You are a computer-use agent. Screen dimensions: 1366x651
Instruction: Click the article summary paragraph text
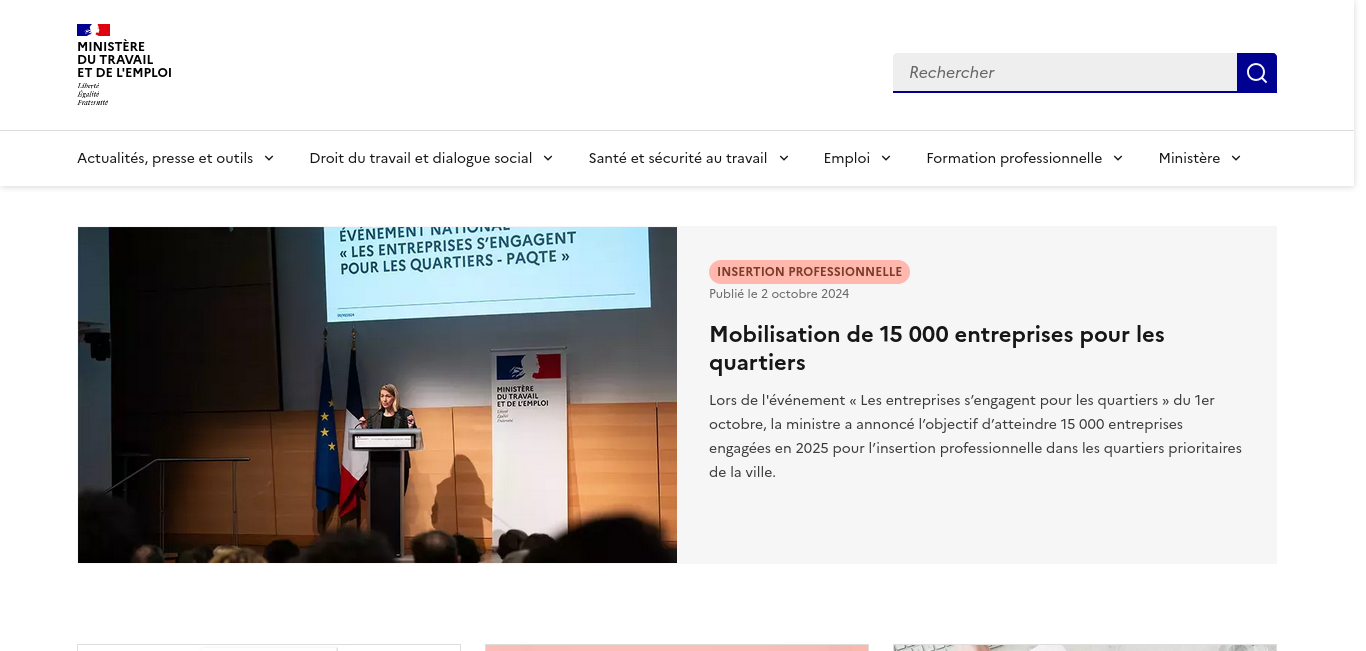(x=975, y=436)
